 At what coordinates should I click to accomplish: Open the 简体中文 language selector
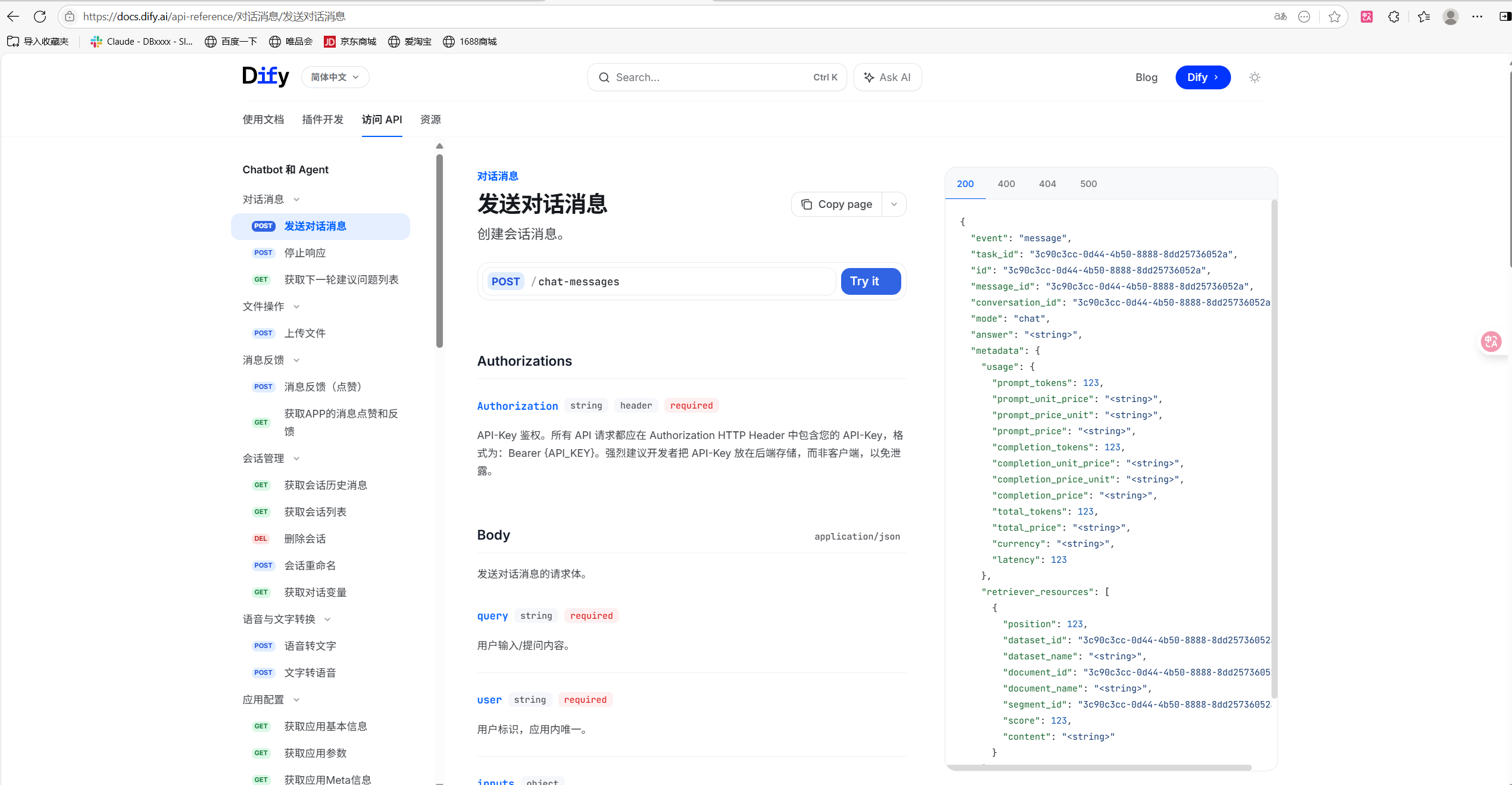coord(335,77)
